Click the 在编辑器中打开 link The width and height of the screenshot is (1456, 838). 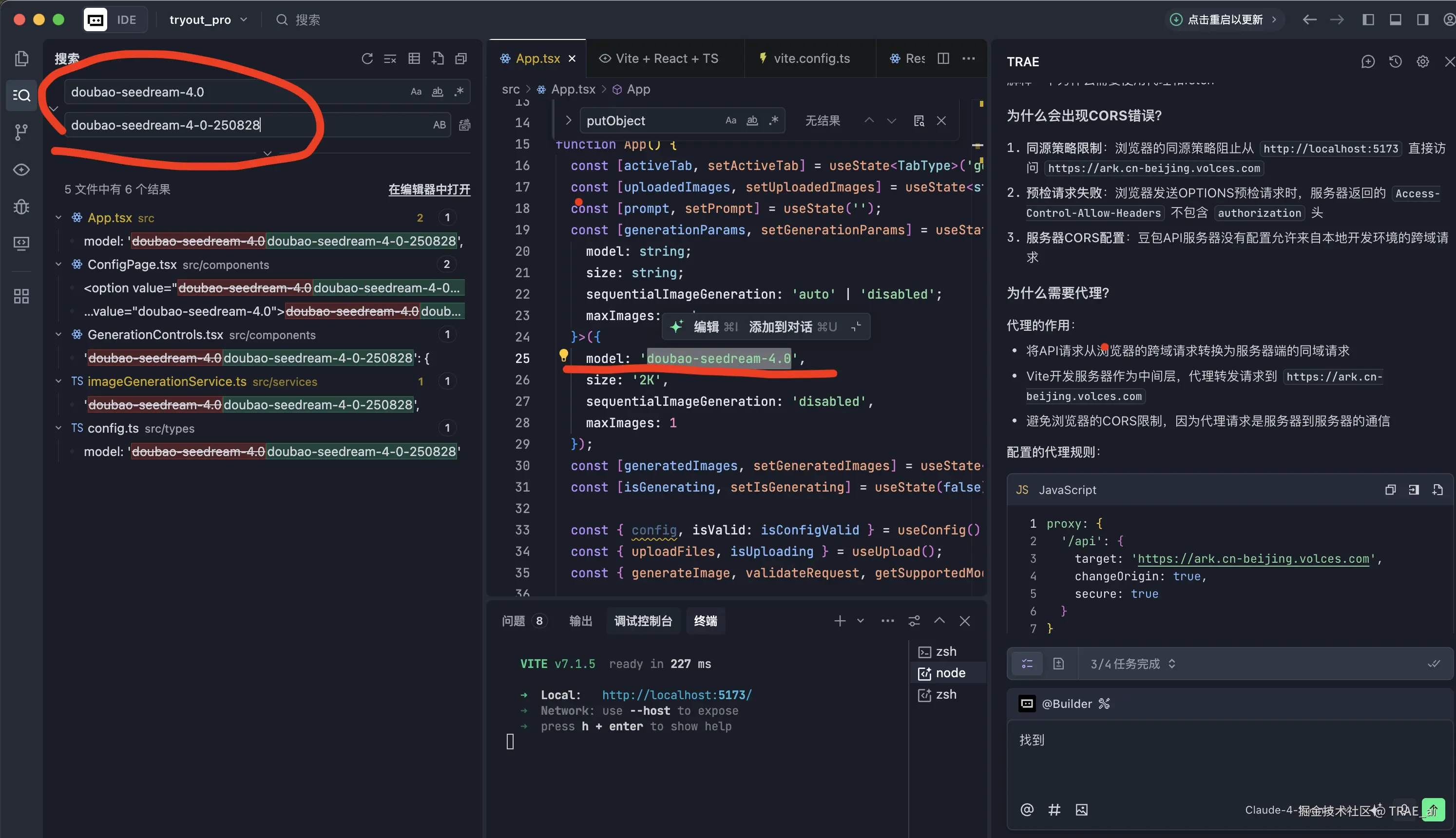(x=429, y=190)
